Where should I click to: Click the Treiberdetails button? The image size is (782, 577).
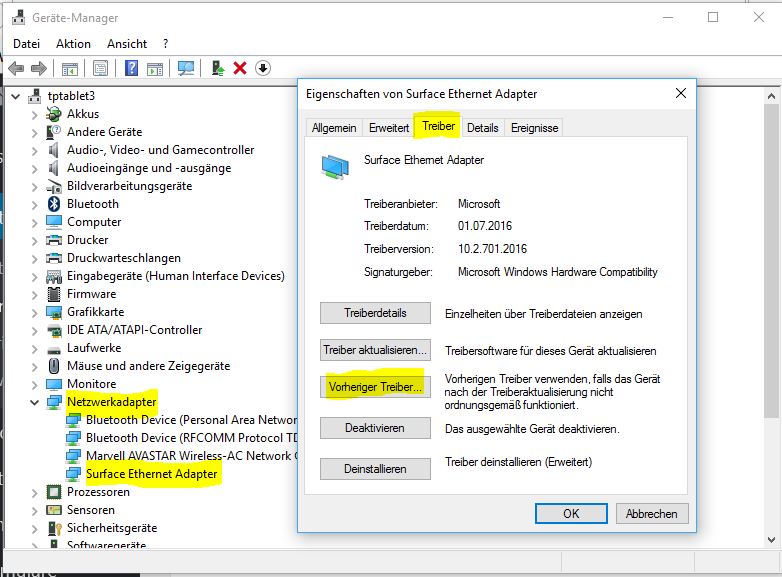(375, 313)
